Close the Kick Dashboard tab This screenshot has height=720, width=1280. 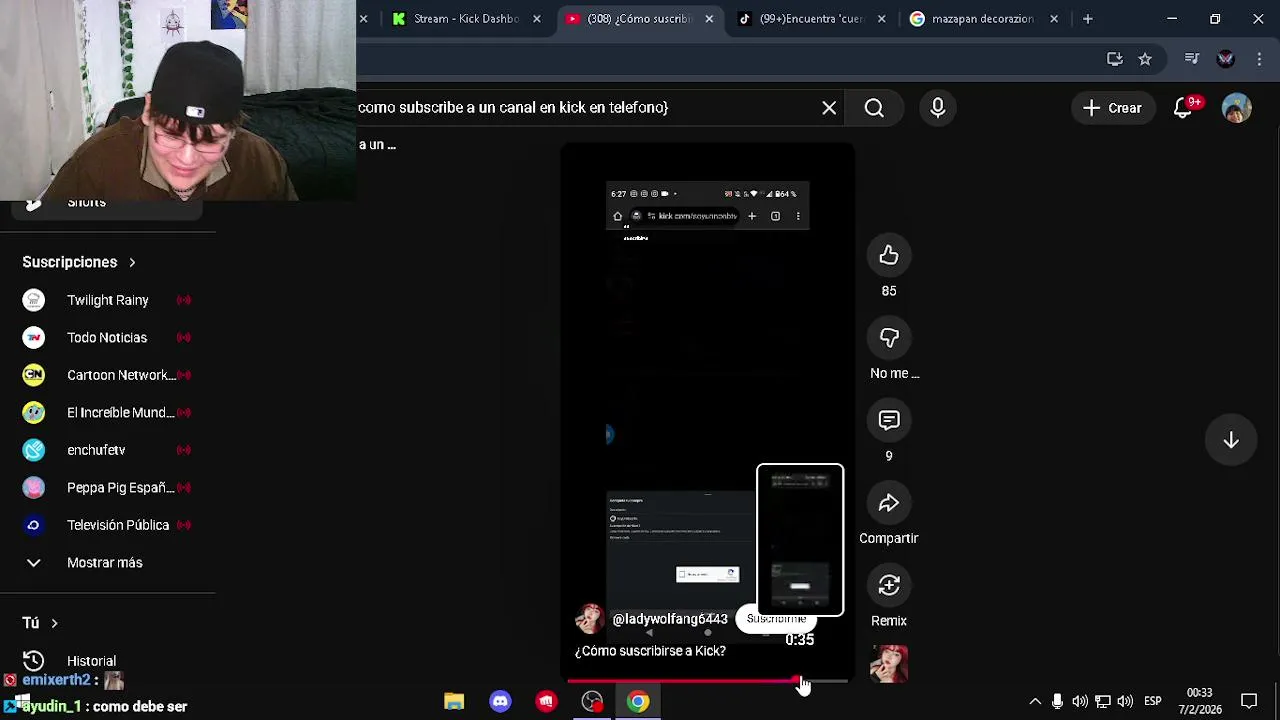tap(537, 19)
